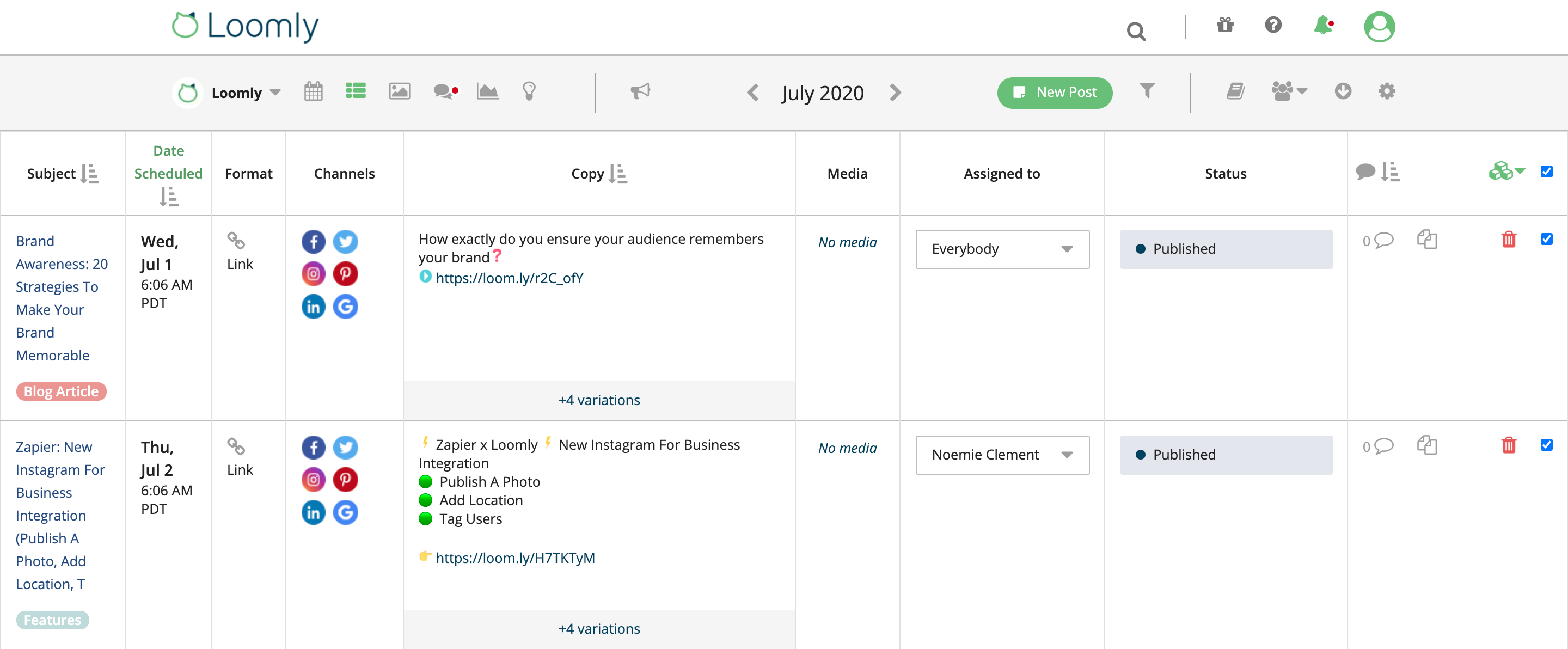This screenshot has width=1568, height=649.
Task: Expand the Assigned To dropdown for Zapier post
Action: [x=1068, y=455]
